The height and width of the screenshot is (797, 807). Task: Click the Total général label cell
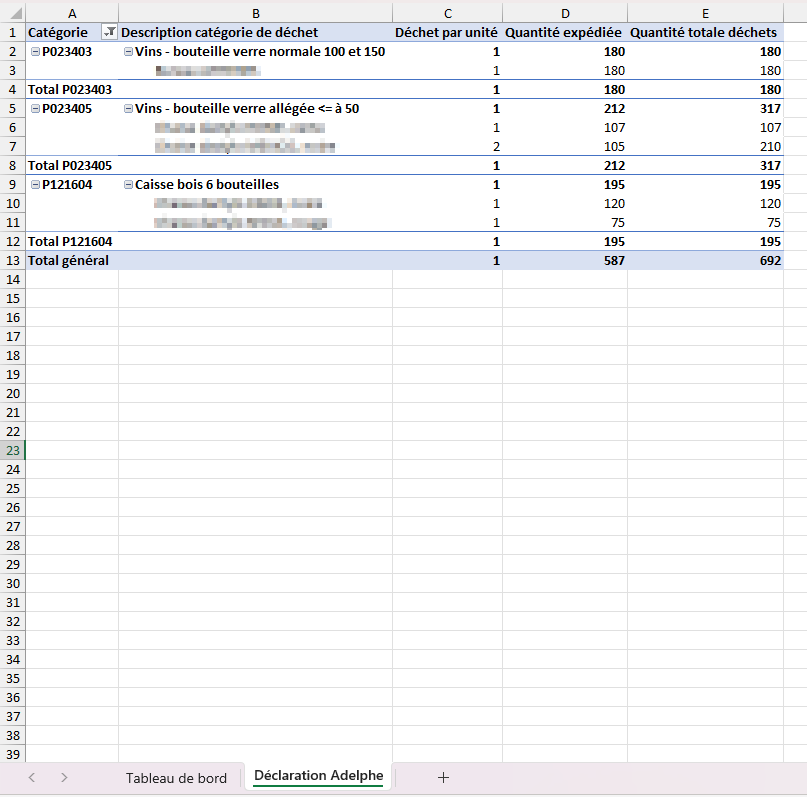pos(68,261)
